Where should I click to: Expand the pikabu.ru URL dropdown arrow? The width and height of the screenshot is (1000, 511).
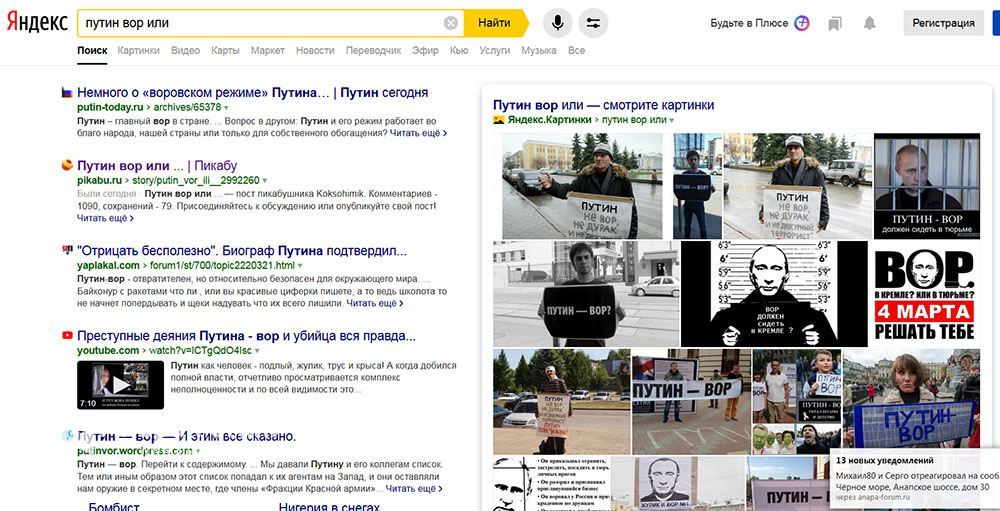(265, 181)
